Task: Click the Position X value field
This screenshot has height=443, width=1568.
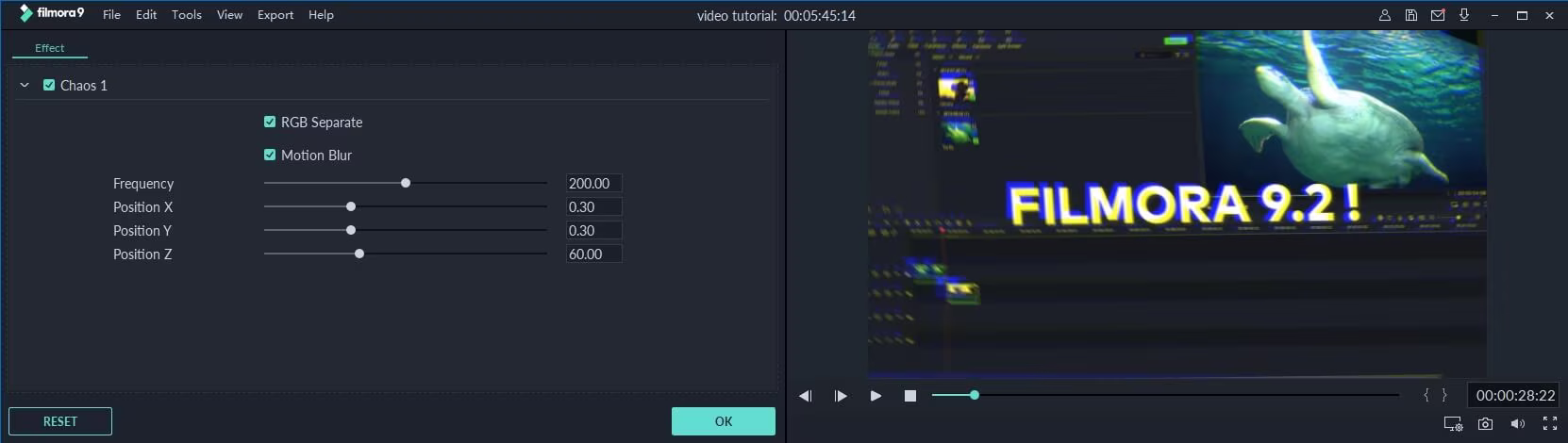Action: 593,207
